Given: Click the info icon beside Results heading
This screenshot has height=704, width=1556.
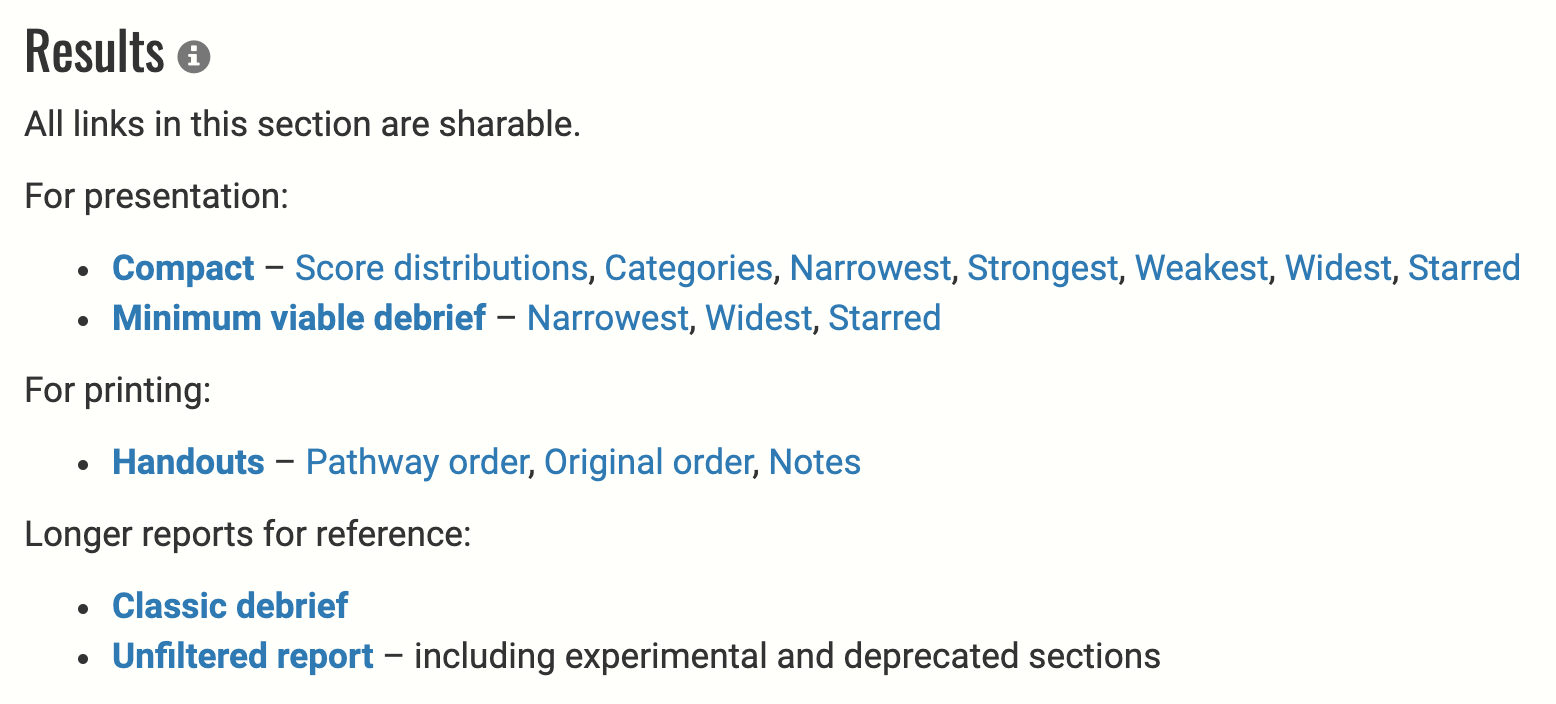Looking at the screenshot, I should click(194, 56).
